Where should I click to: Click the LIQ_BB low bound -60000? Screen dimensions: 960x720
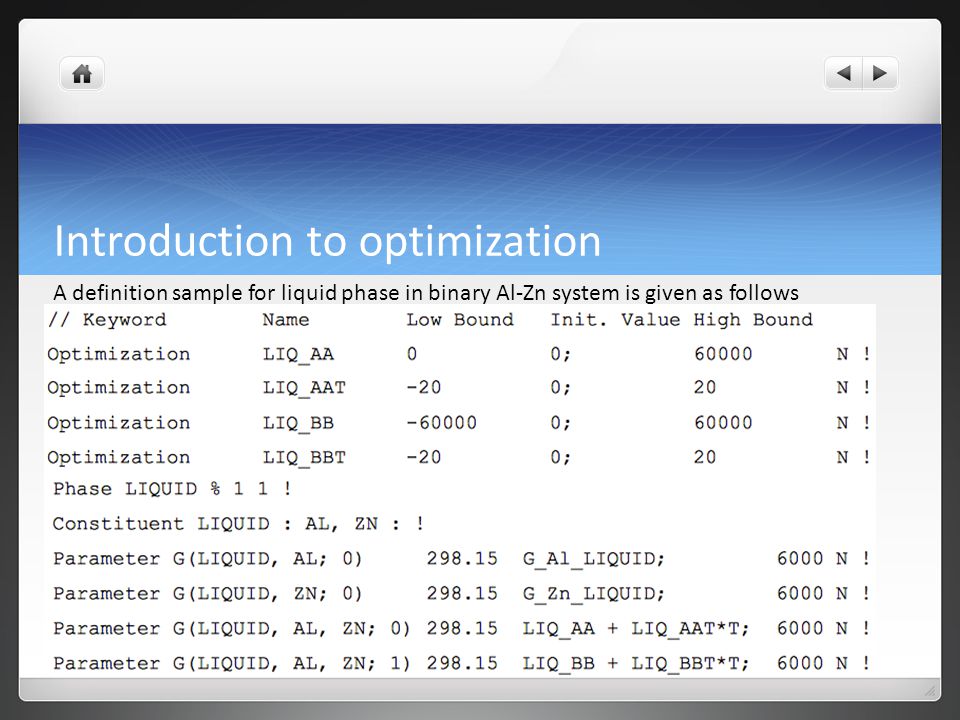click(442, 422)
